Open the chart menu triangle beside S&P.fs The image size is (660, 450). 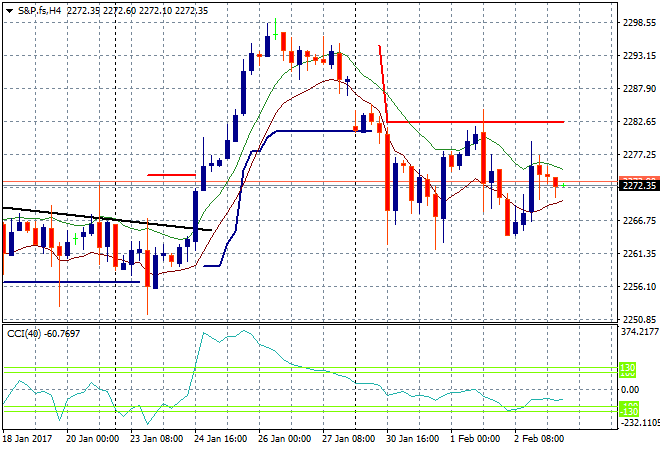pyautogui.click(x=10, y=11)
